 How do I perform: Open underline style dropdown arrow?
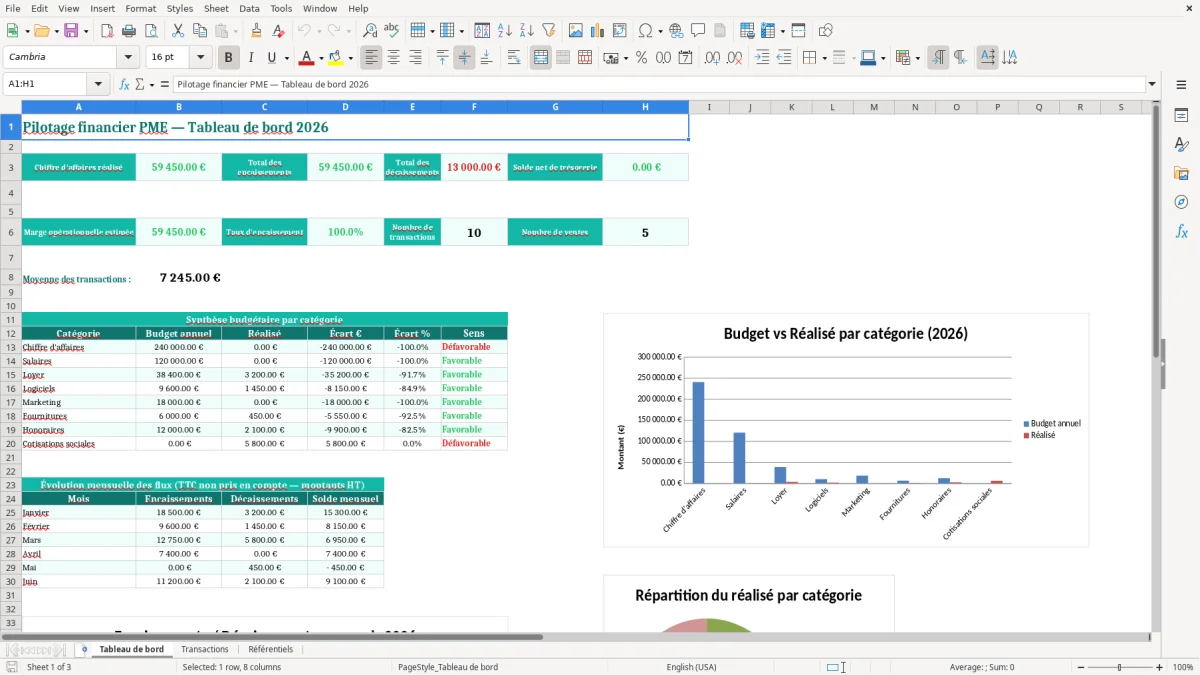coord(286,58)
